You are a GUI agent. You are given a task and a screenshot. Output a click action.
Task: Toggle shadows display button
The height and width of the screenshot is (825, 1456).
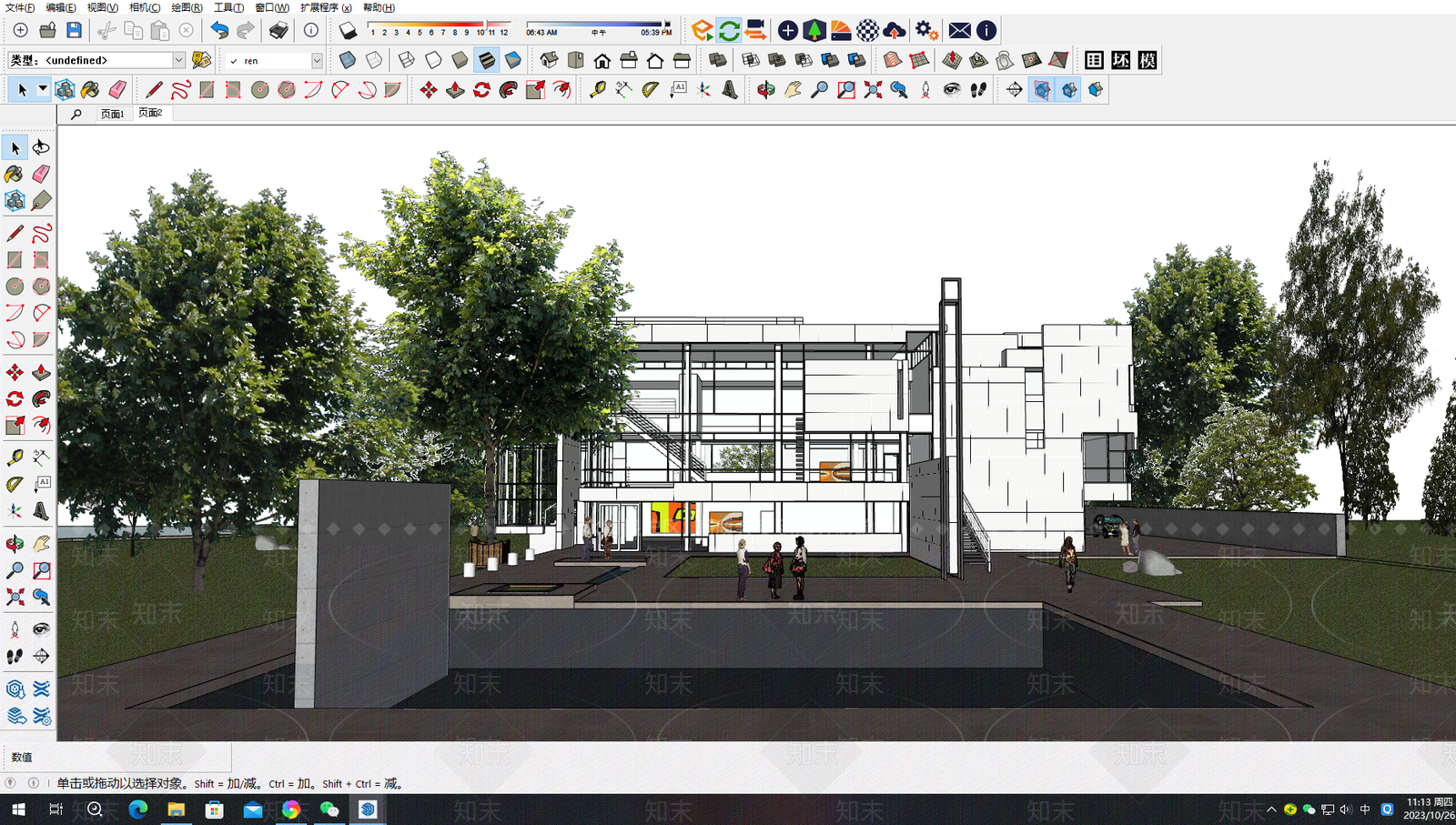click(x=348, y=30)
